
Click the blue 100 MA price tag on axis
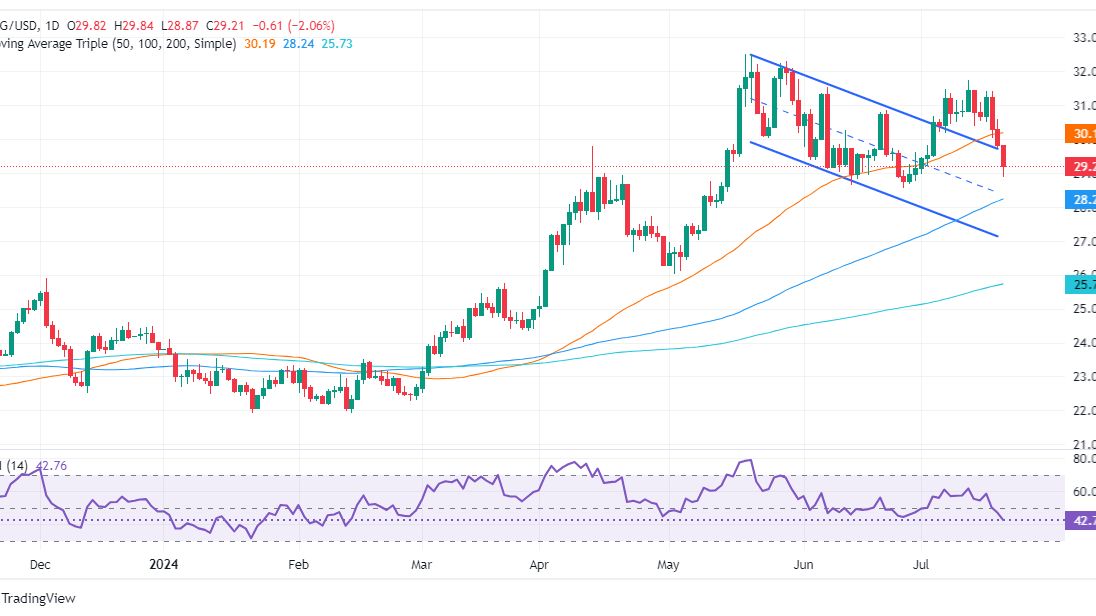point(1080,200)
